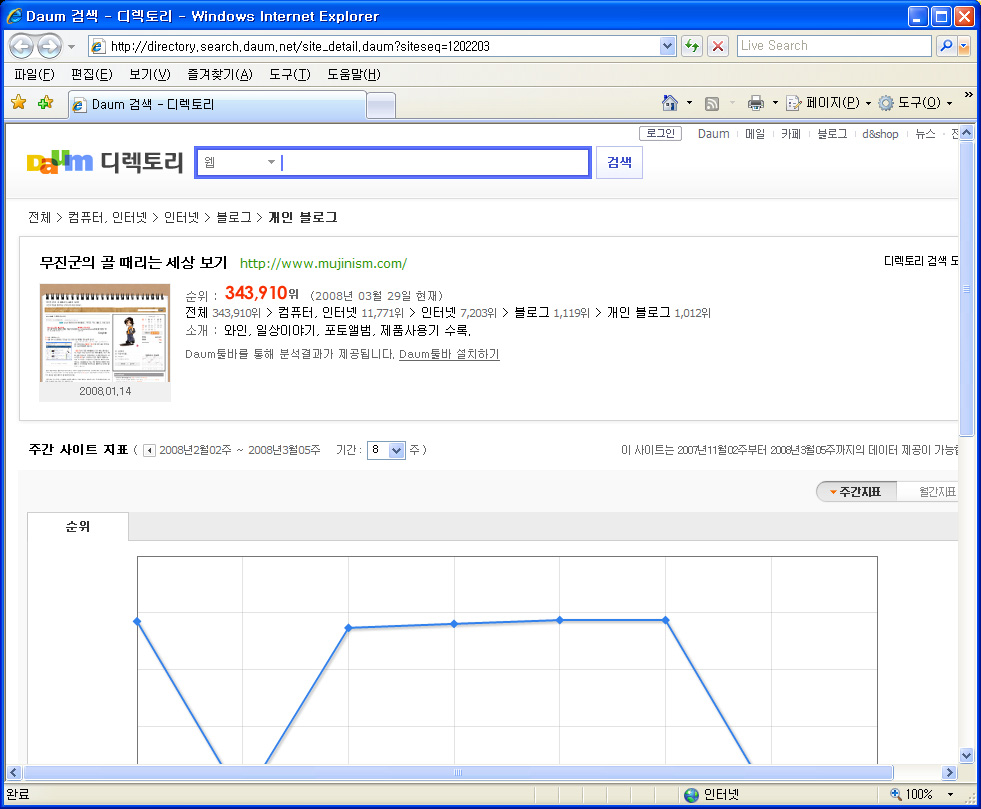The image size is (981, 809).
Task: Click 블로그 1,119위 rank path link
Action: point(552,312)
